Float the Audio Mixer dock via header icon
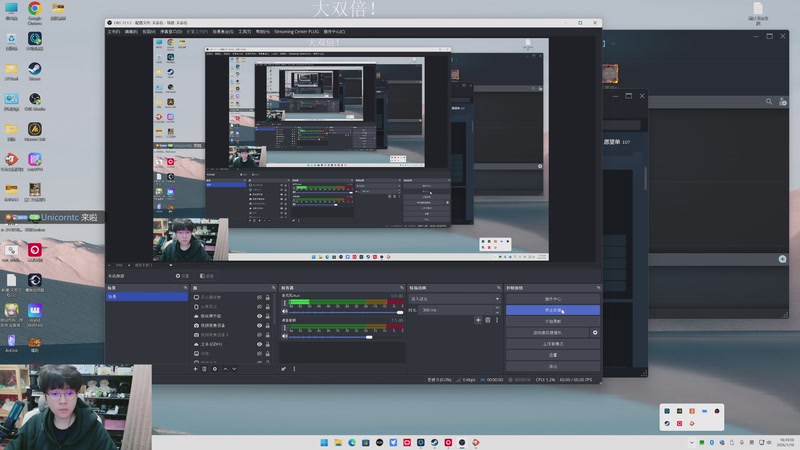 coord(402,288)
